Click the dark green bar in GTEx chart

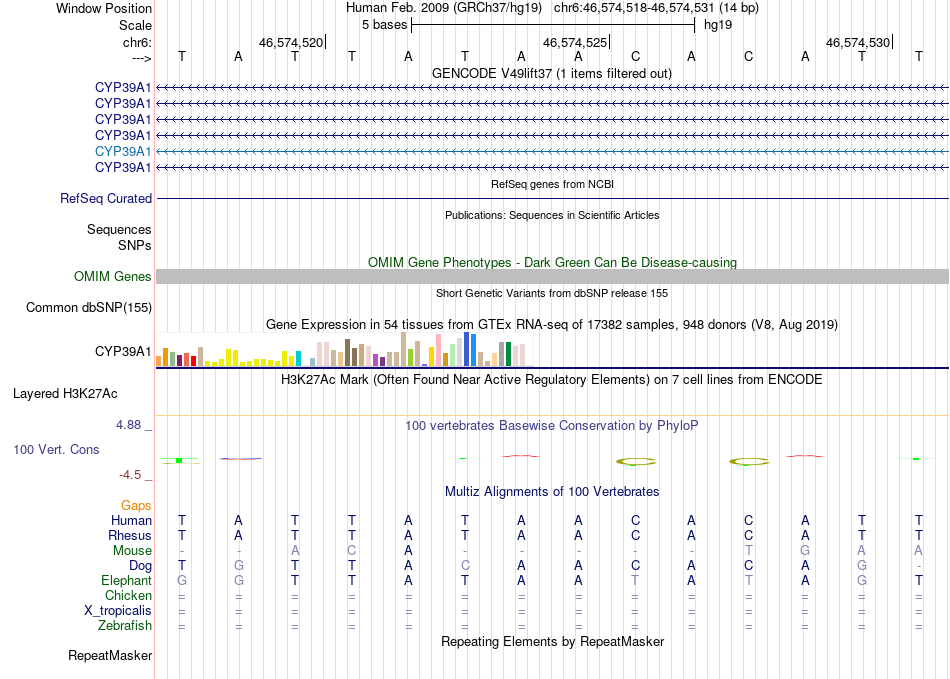pyautogui.click(x=508, y=354)
